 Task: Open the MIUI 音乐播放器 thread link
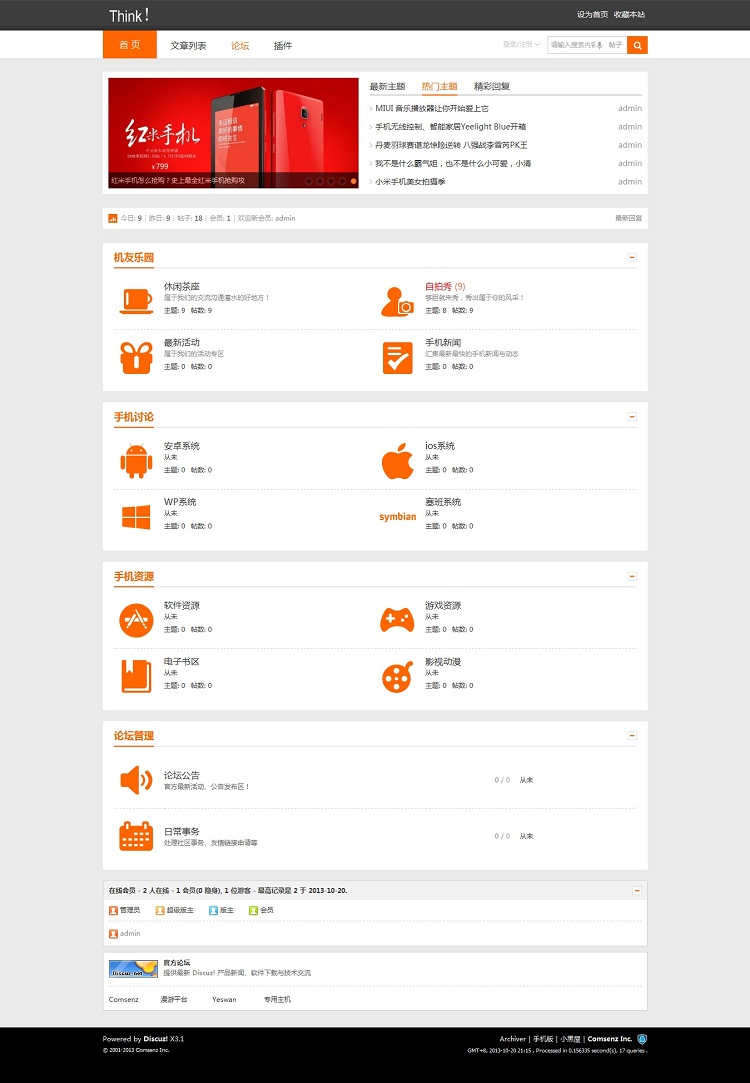(432, 109)
